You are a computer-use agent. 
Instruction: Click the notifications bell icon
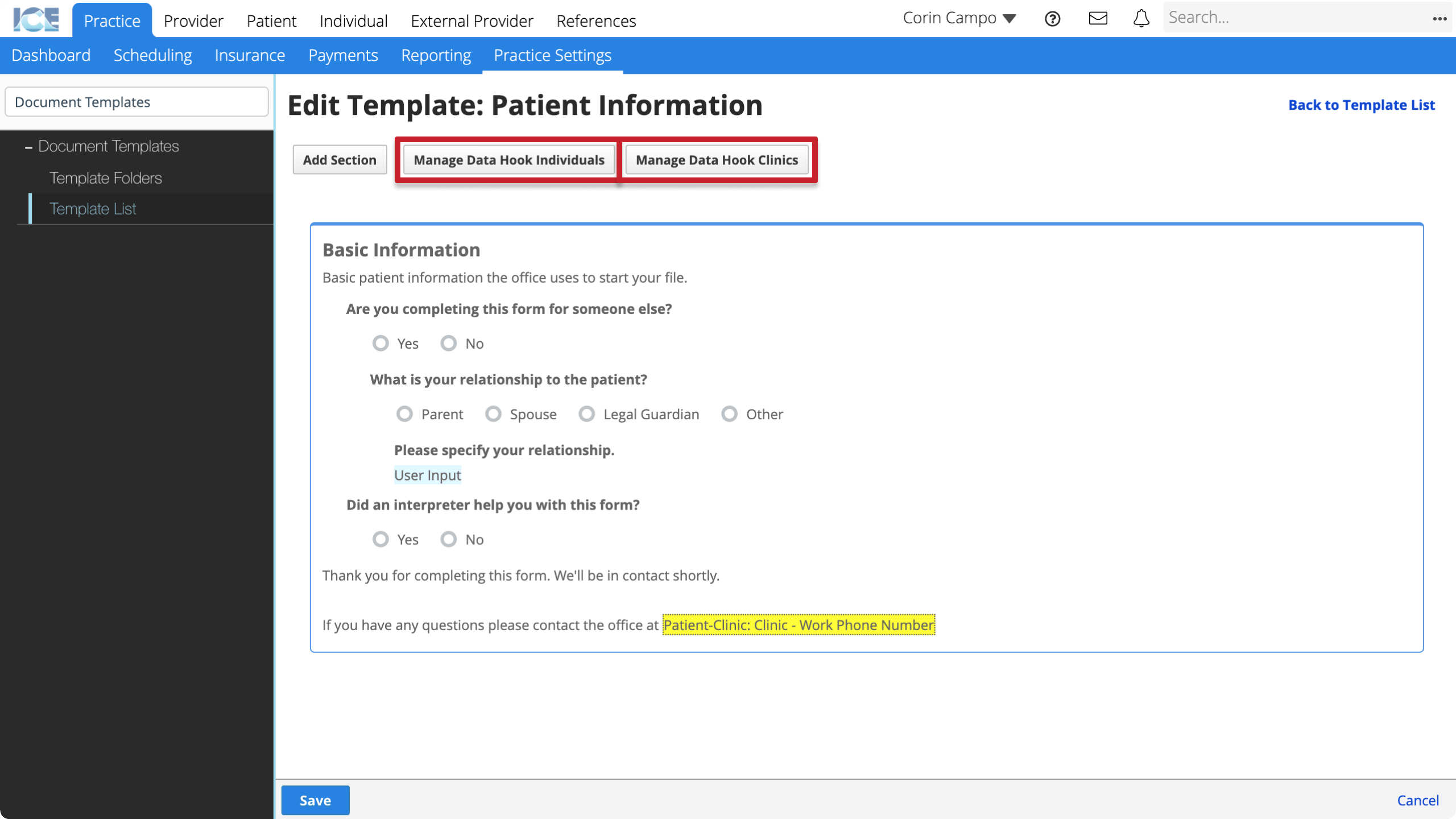(x=1141, y=18)
